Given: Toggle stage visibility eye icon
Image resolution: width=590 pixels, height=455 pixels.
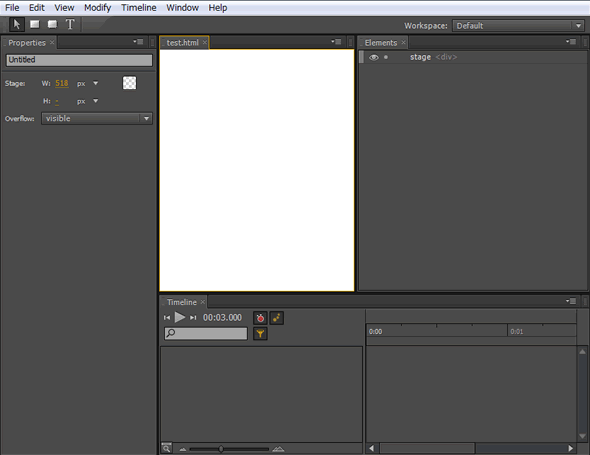Looking at the screenshot, I should (373, 57).
